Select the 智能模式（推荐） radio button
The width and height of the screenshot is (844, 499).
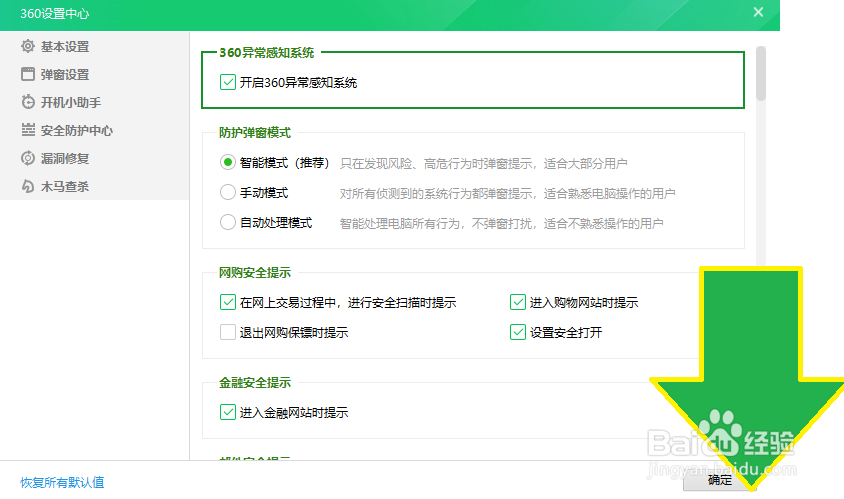(x=228, y=162)
